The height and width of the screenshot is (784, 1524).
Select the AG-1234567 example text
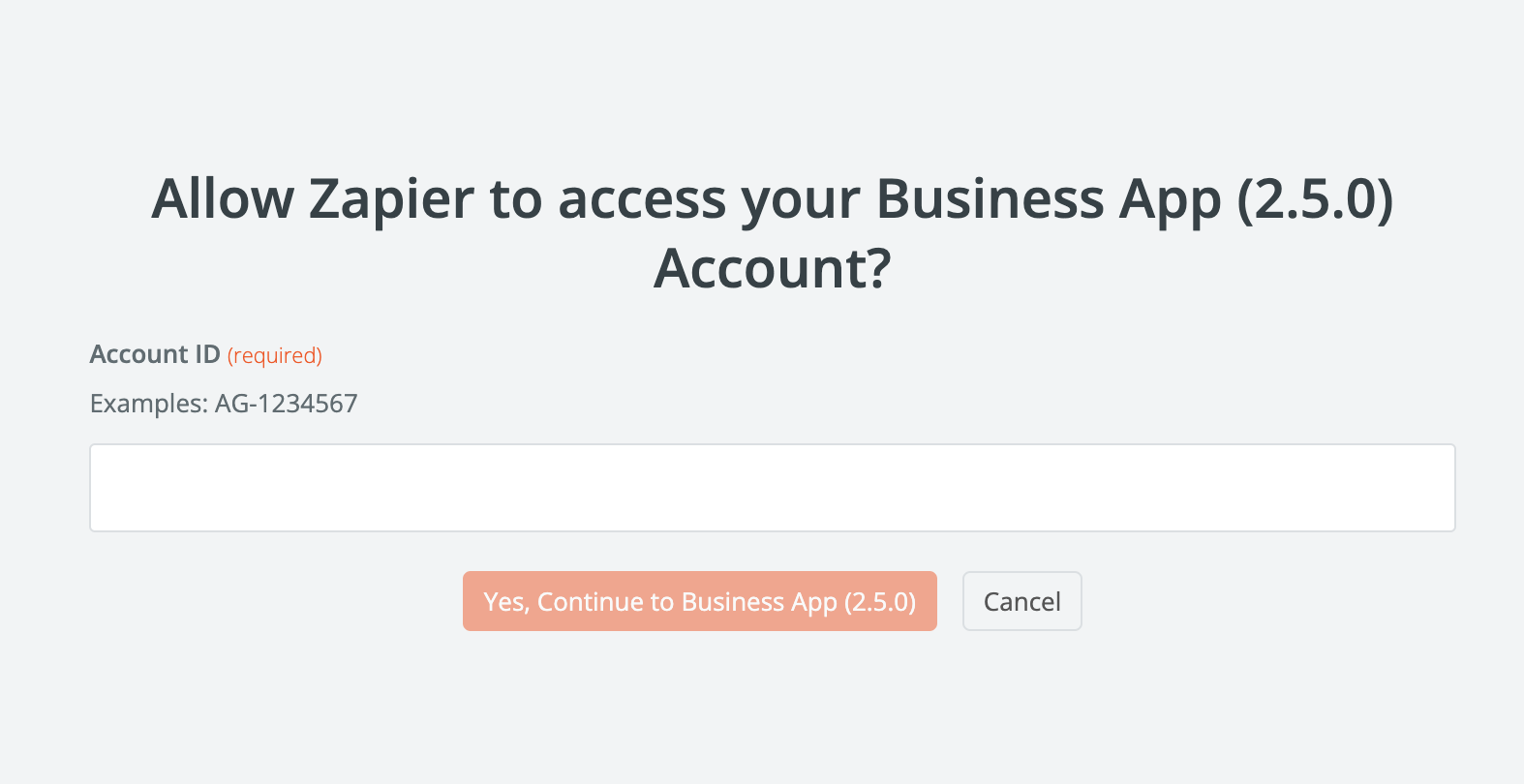pyautogui.click(x=287, y=404)
